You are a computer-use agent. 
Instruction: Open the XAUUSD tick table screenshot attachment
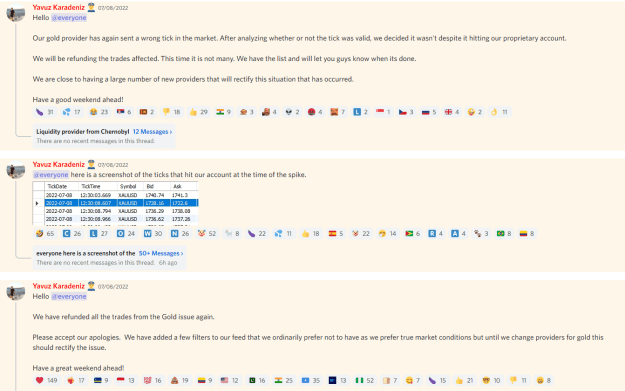coord(115,203)
